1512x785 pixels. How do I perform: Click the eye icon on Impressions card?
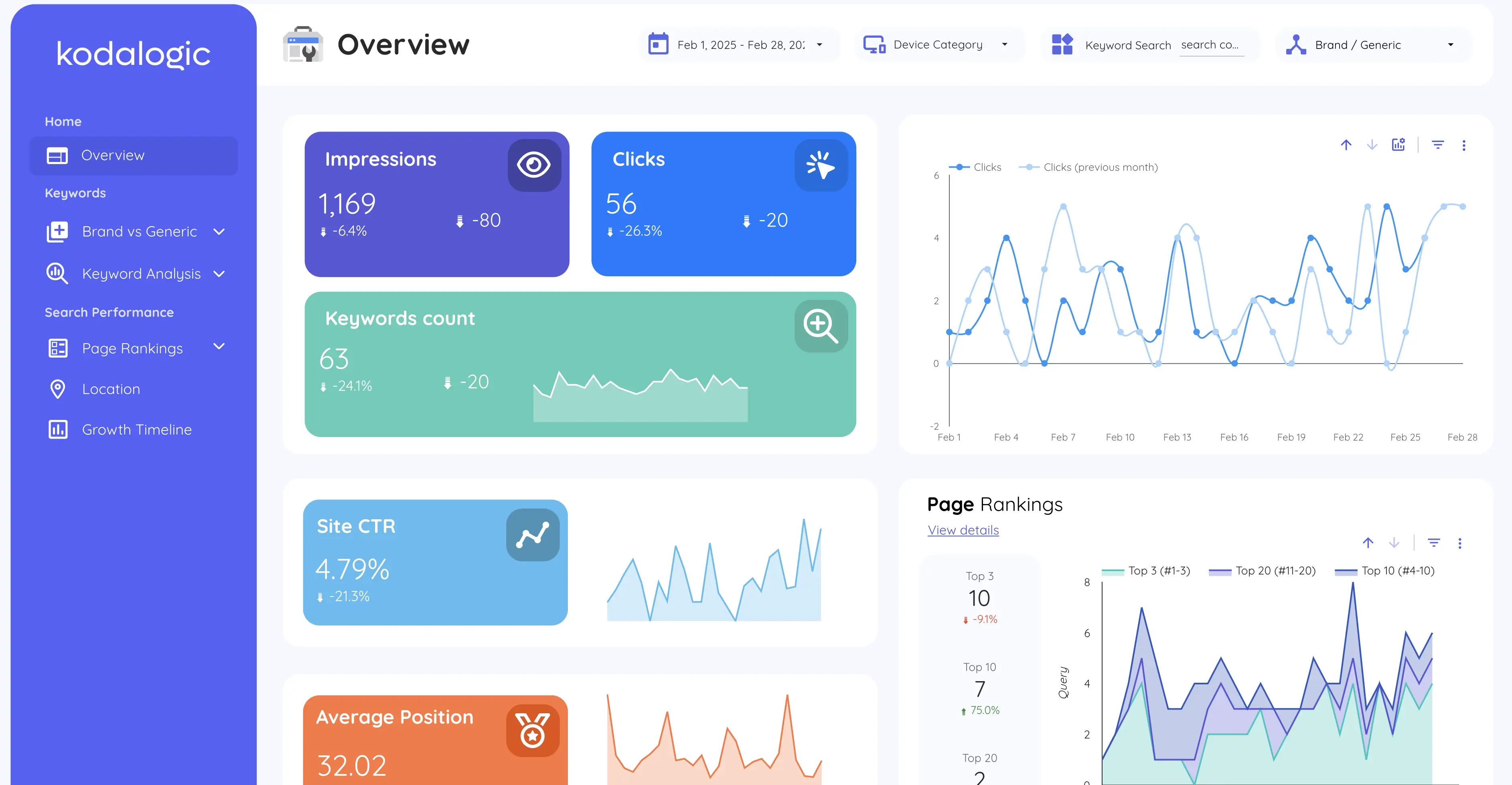[533, 165]
